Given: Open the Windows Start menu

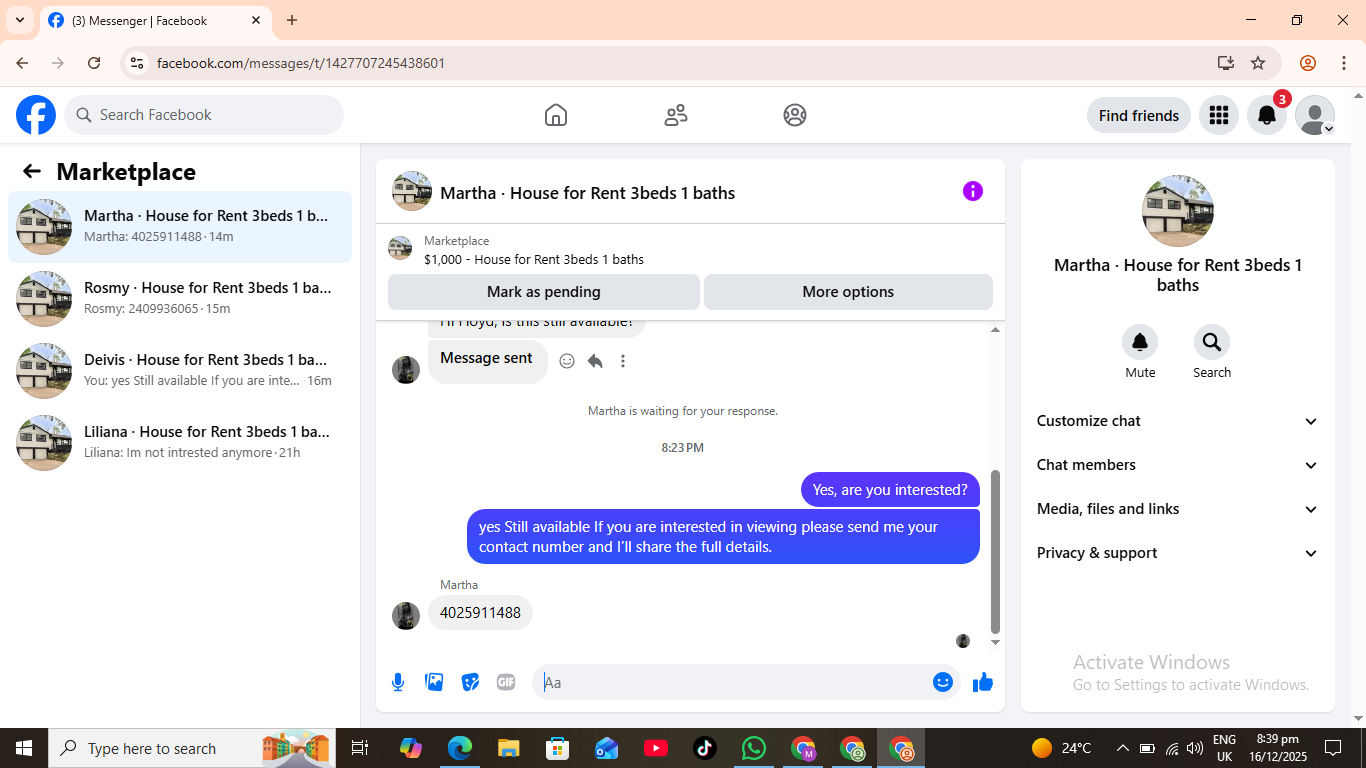Looking at the screenshot, I should coord(24,748).
